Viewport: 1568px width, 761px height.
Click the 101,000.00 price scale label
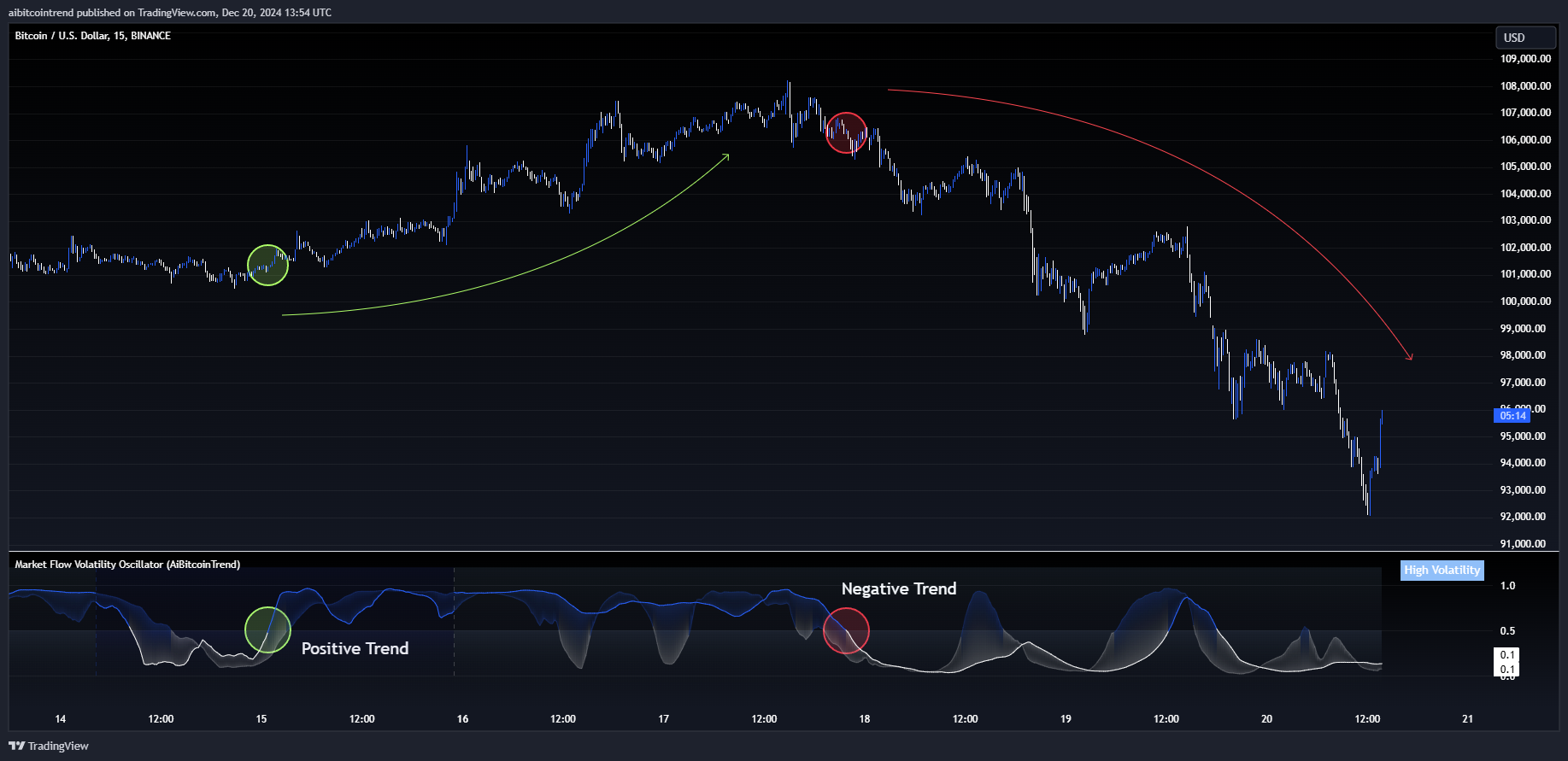point(1525,274)
